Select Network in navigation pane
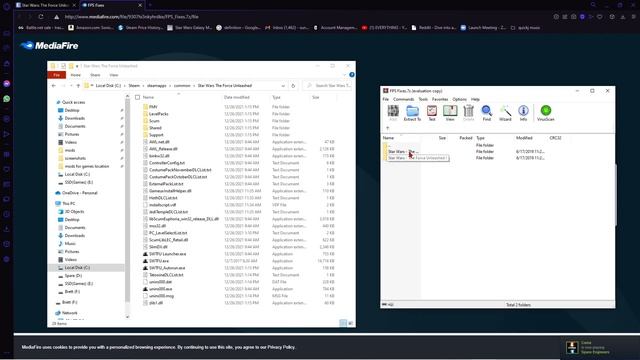 pos(70,313)
